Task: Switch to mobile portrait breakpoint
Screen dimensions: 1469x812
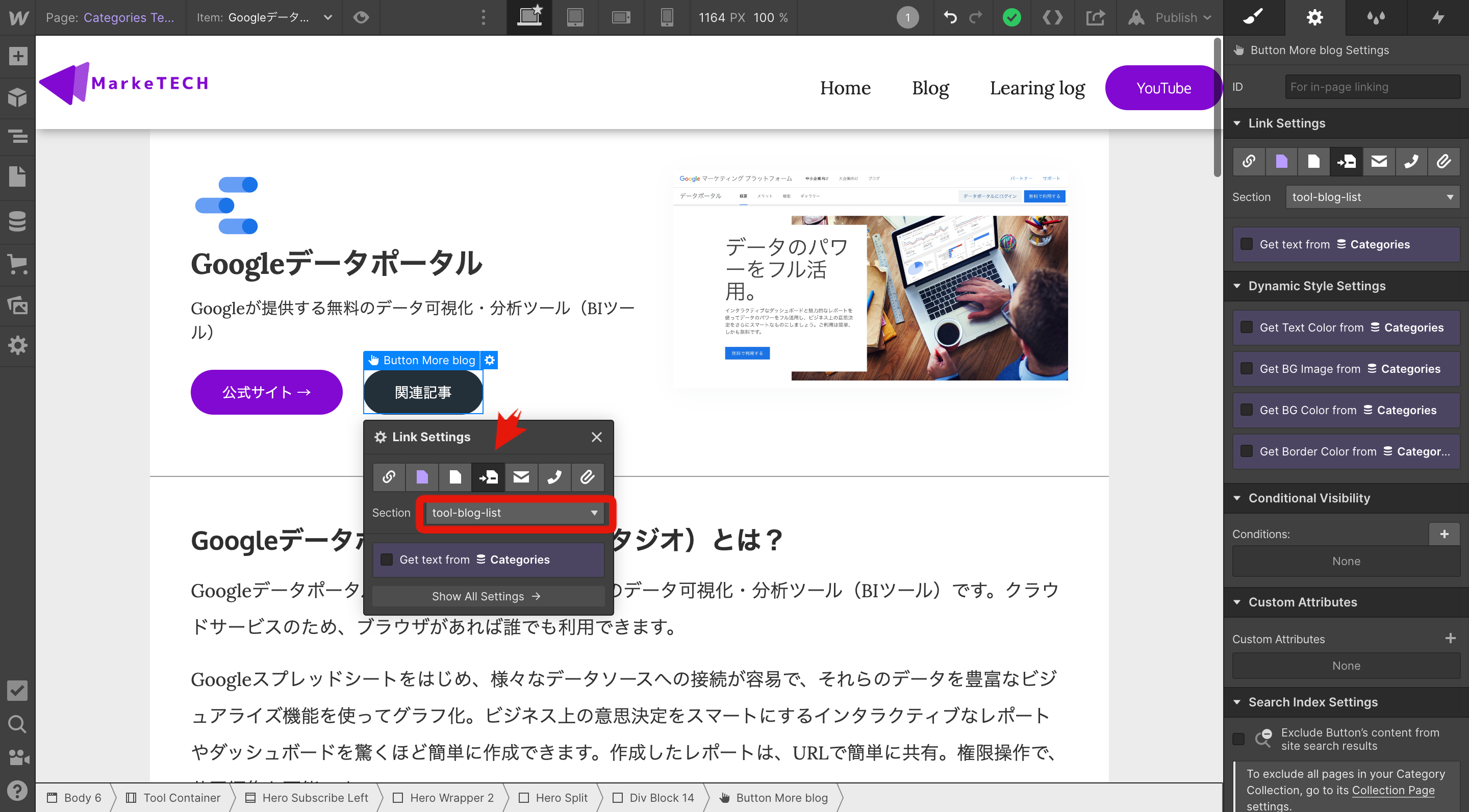Action: tap(666, 17)
